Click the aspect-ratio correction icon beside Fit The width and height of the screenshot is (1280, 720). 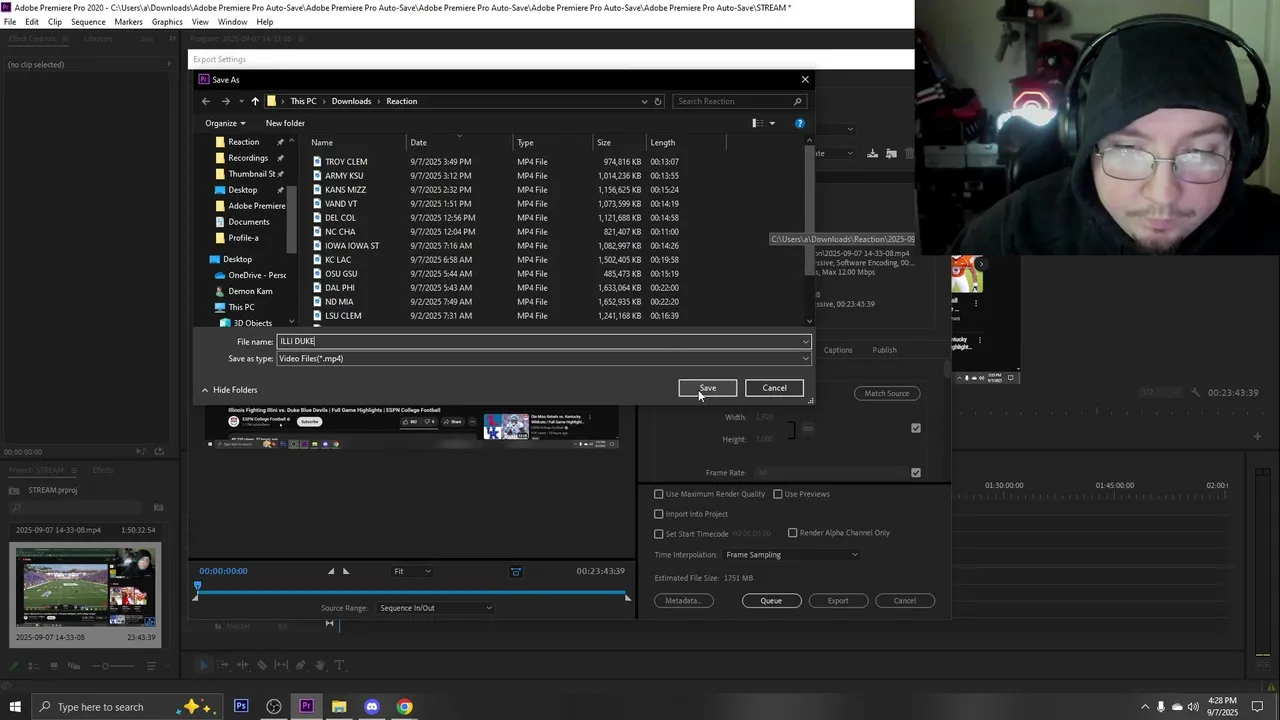pyautogui.click(x=516, y=571)
